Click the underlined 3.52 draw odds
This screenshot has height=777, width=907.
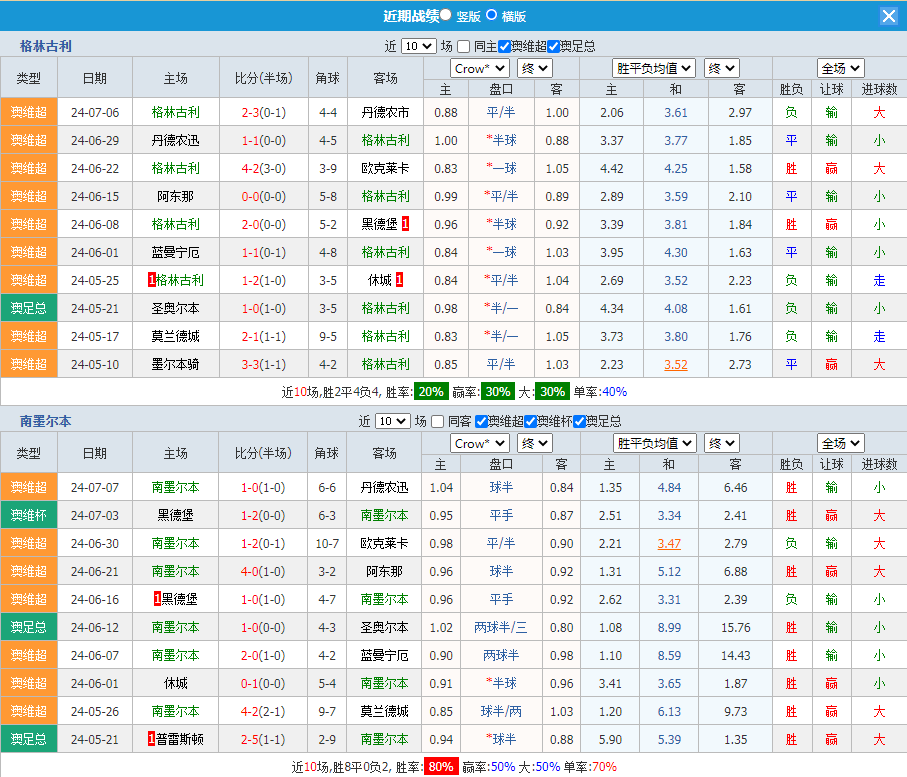(676, 364)
